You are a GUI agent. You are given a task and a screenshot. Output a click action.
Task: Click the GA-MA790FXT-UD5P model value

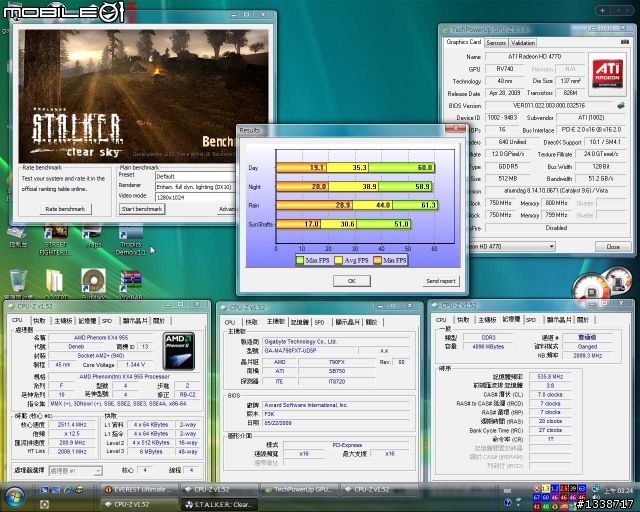(x=309, y=351)
